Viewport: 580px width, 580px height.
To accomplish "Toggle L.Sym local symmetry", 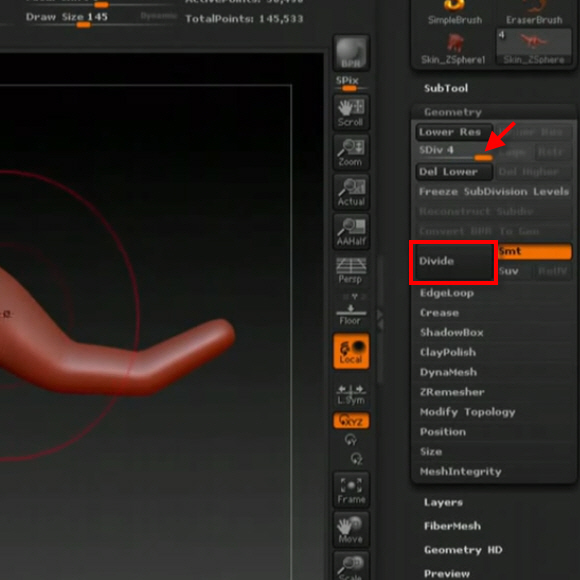I will coord(351,394).
